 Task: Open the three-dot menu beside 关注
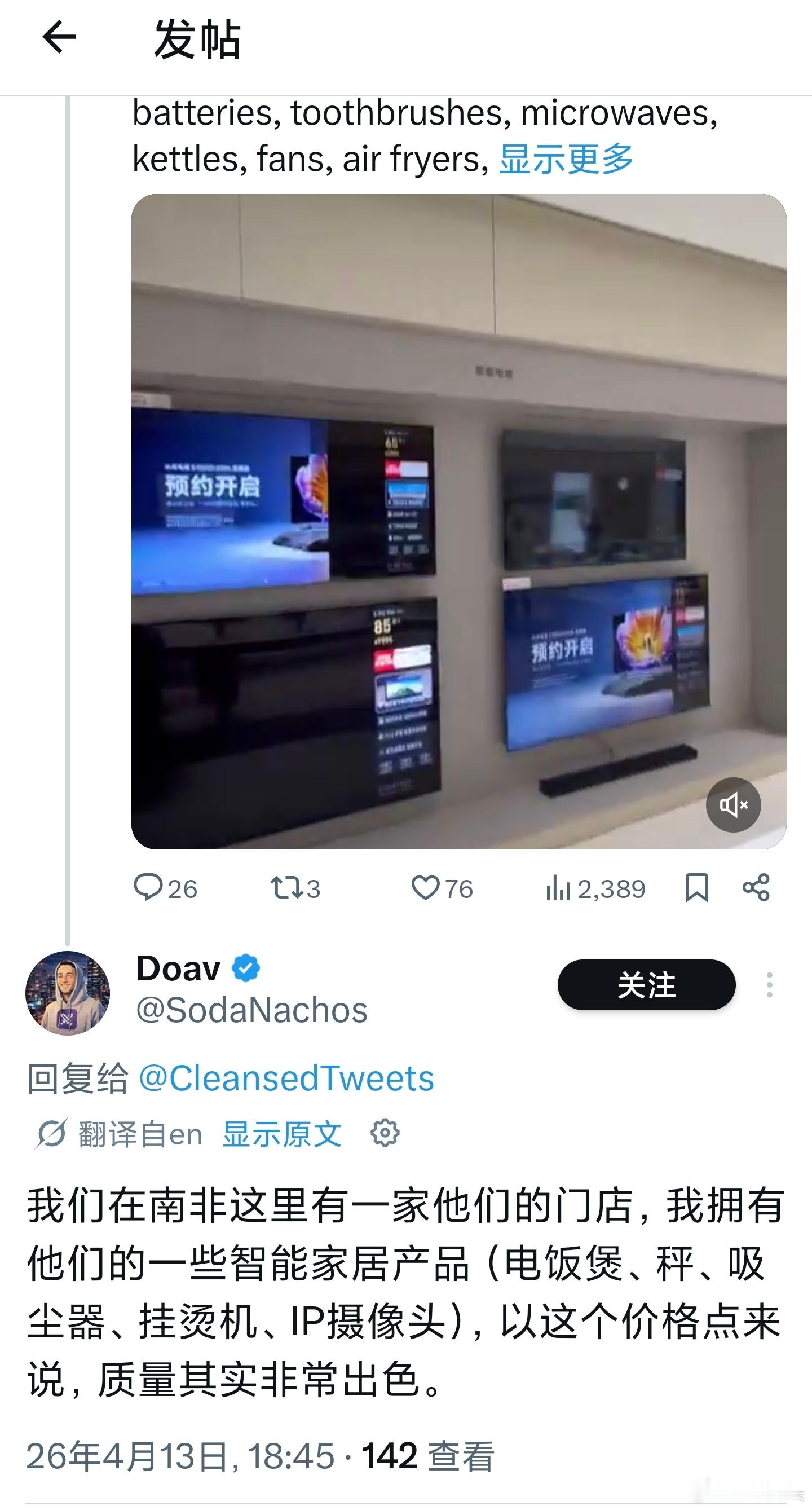pos(769,985)
